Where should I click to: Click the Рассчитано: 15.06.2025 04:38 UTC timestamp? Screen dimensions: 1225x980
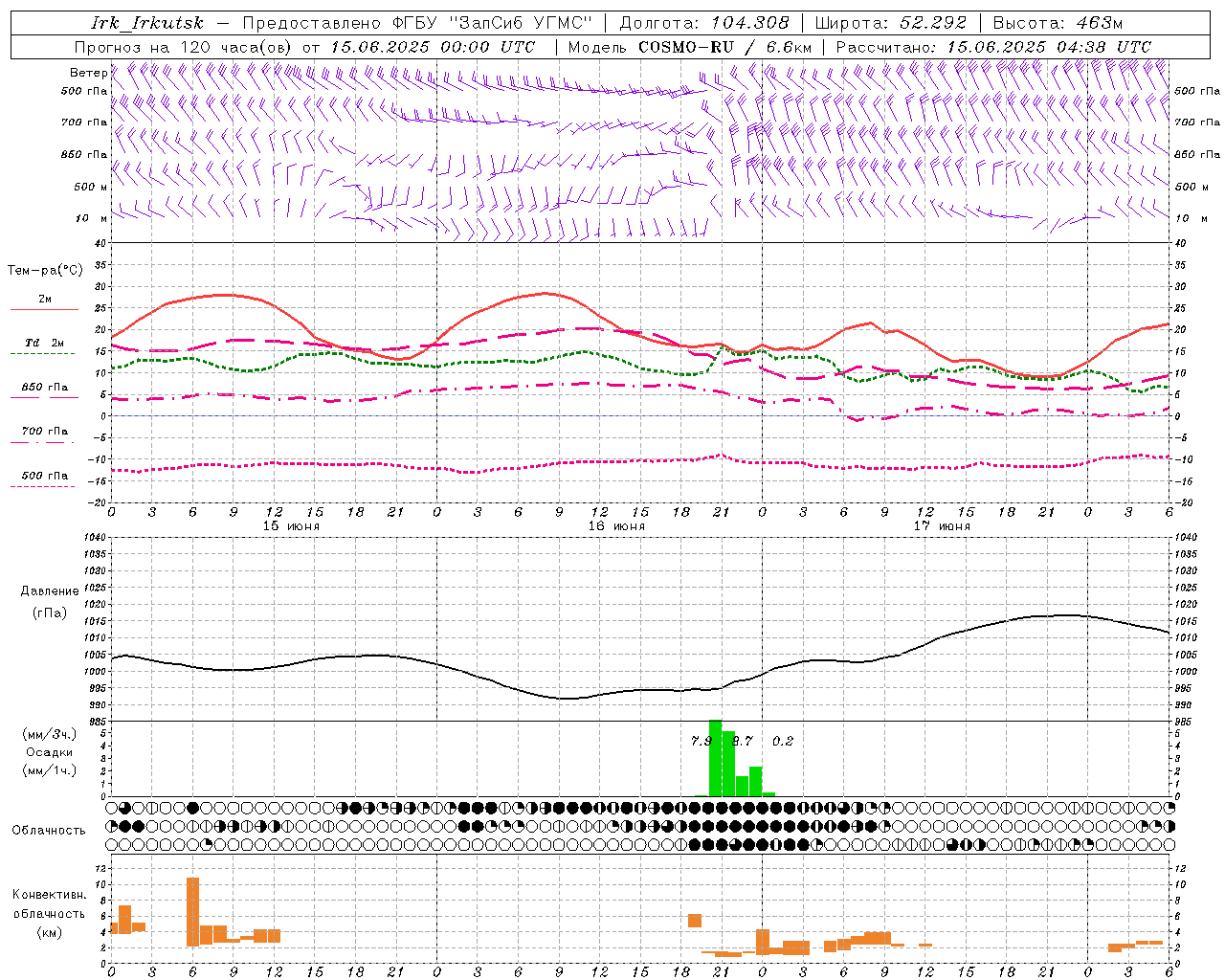993,47
